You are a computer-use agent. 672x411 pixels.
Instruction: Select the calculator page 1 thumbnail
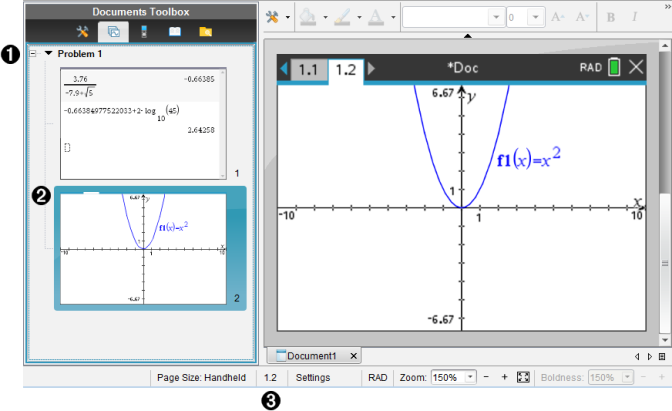[x=144, y=121]
